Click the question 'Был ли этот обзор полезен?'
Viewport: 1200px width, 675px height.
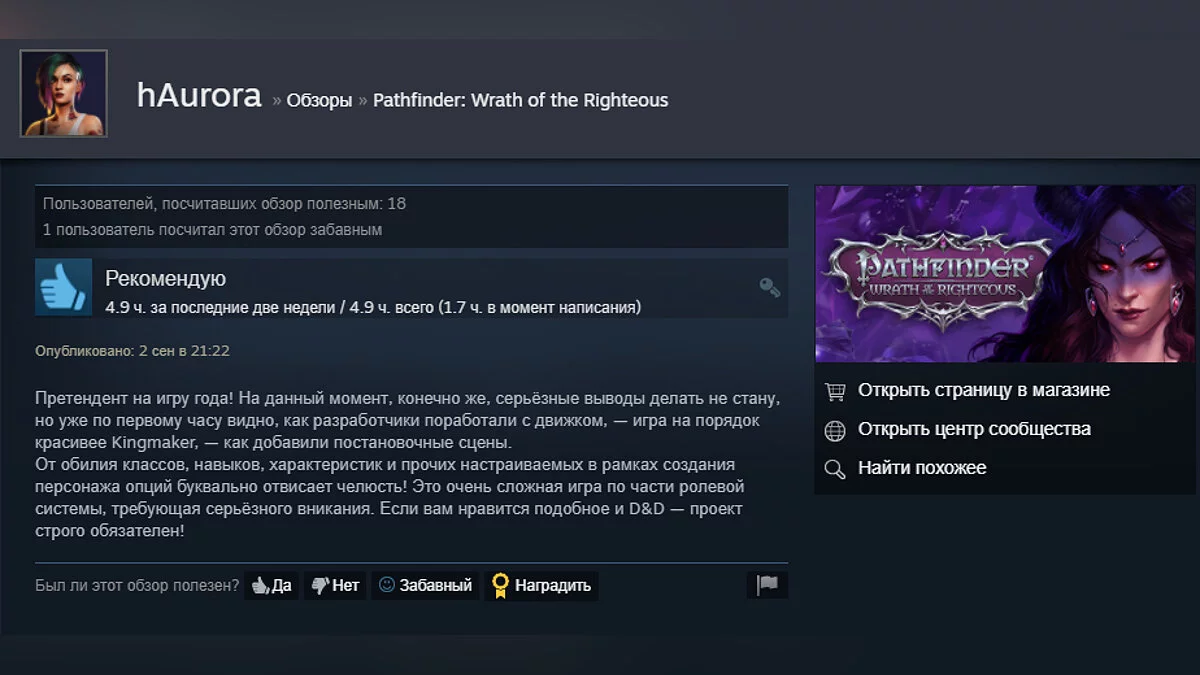(x=137, y=585)
